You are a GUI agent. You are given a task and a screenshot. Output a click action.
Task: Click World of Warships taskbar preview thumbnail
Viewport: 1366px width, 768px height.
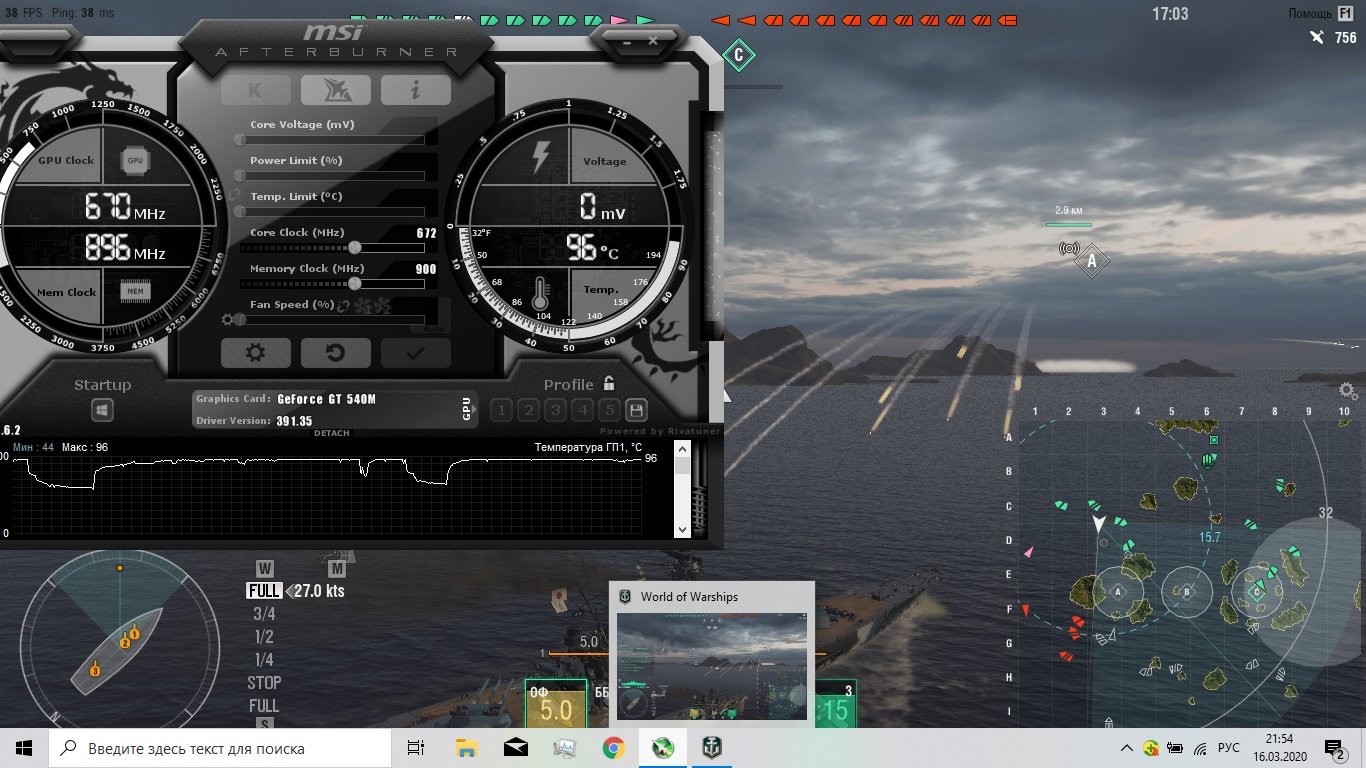pyautogui.click(x=712, y=666)
